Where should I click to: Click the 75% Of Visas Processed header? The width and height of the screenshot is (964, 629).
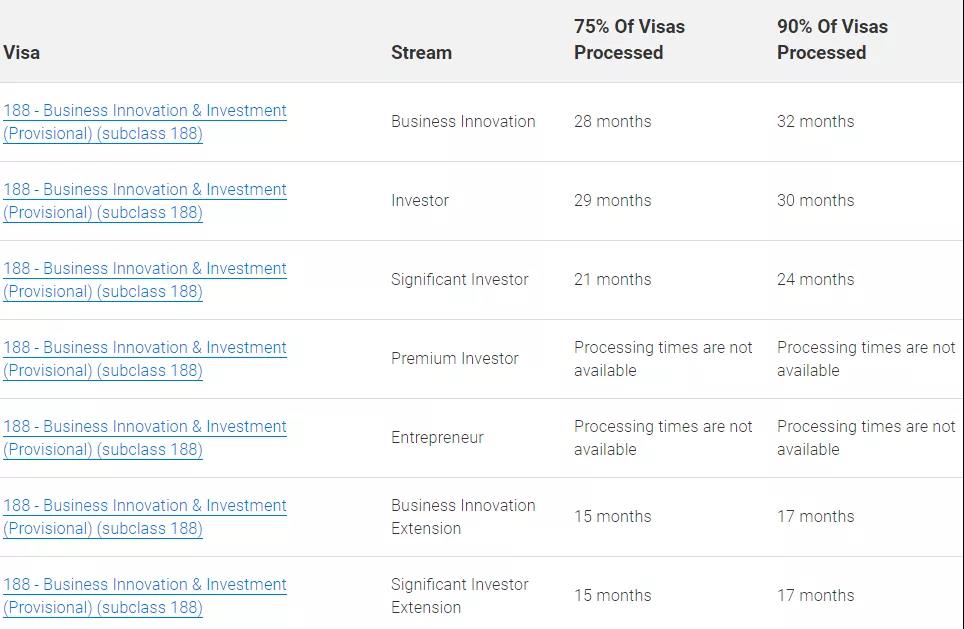(x=629, y=39)
